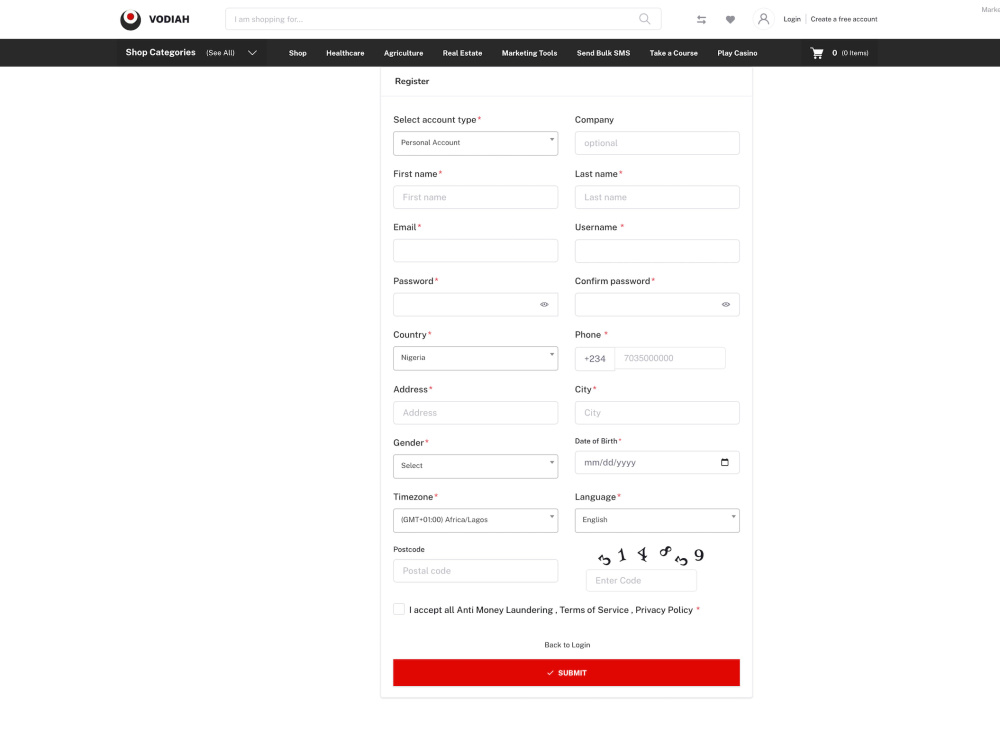Click the (See All) categories link
The height and width of the screenshot is (750, 1000).
(220, 53)
